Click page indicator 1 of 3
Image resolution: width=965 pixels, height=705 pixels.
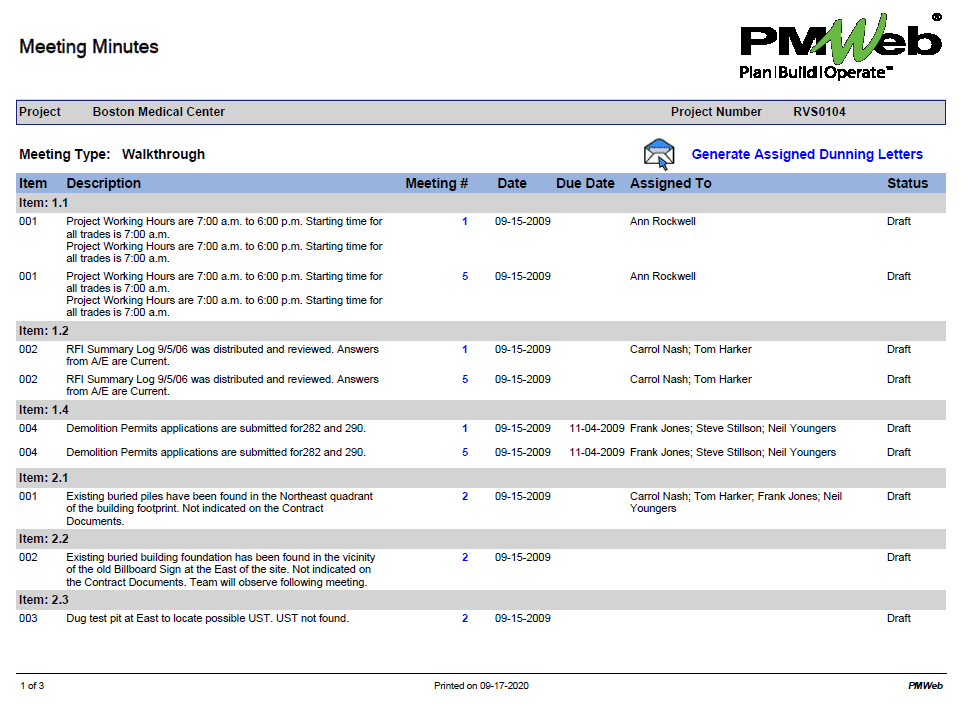[32, 686]
